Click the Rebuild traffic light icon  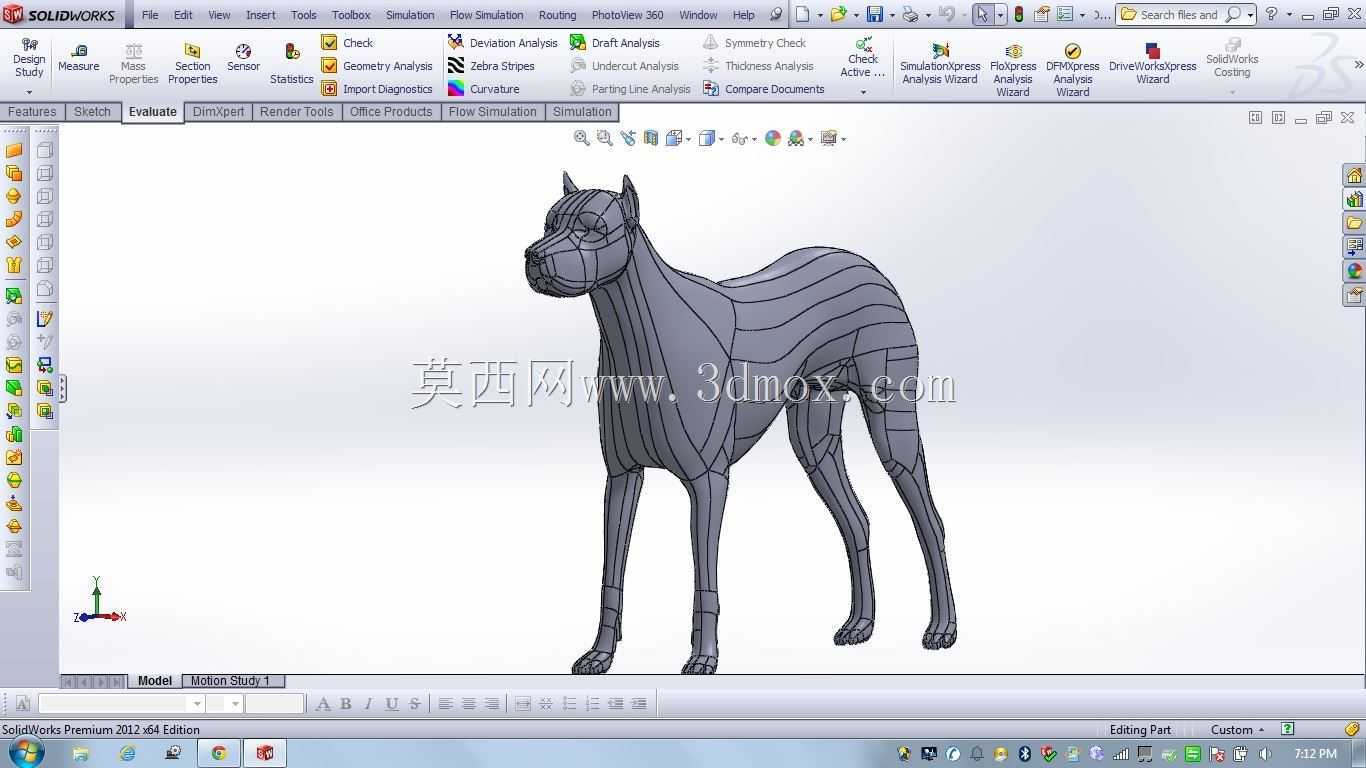[x=1018, y=14]
